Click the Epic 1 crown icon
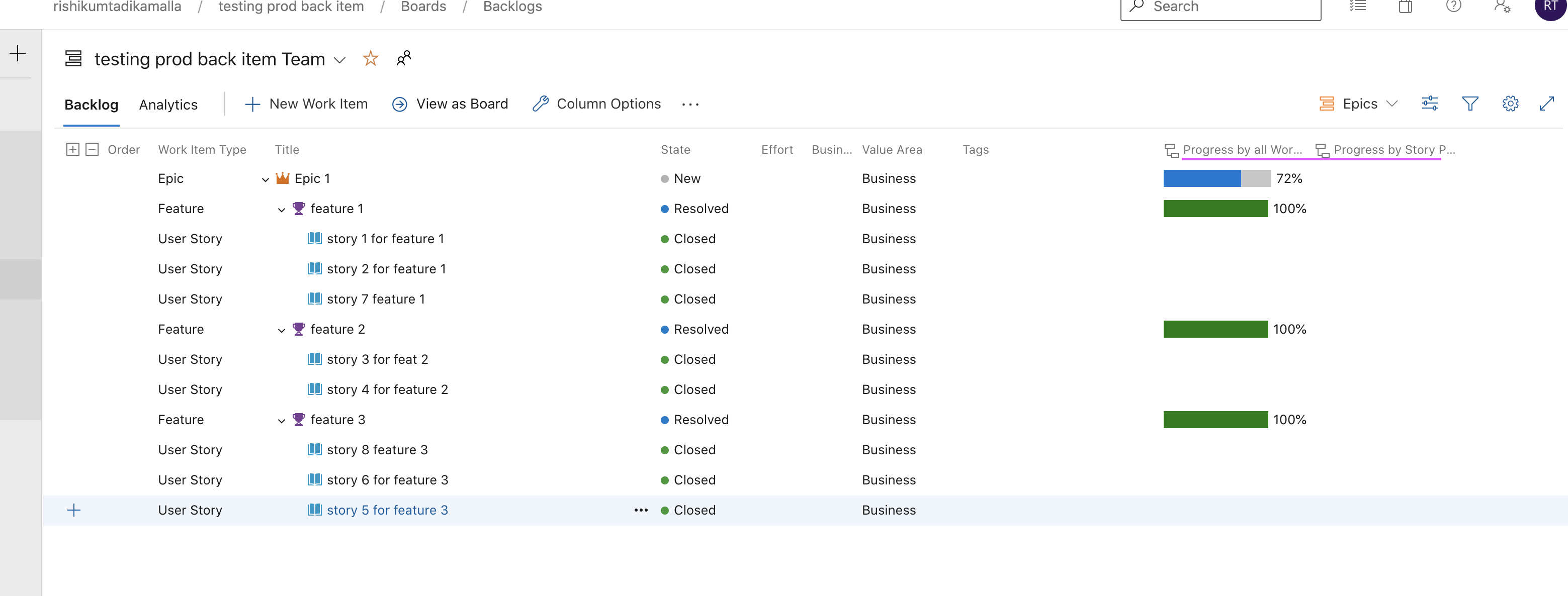Viewport: 1568px width, 596px height. click(283, 178)
